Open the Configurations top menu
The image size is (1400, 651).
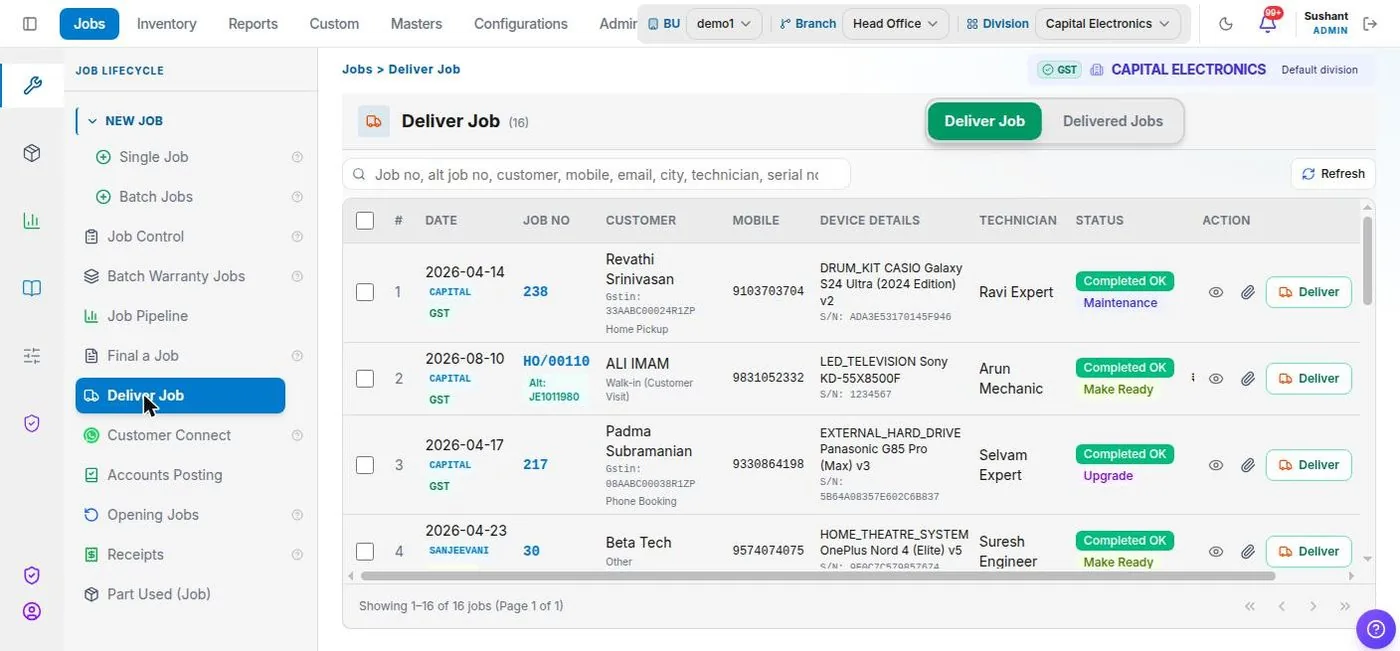click(x=520, y=23)
